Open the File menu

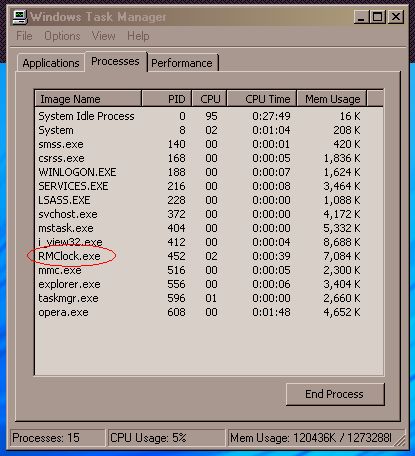pyautogui.click(x=24, y=36)
